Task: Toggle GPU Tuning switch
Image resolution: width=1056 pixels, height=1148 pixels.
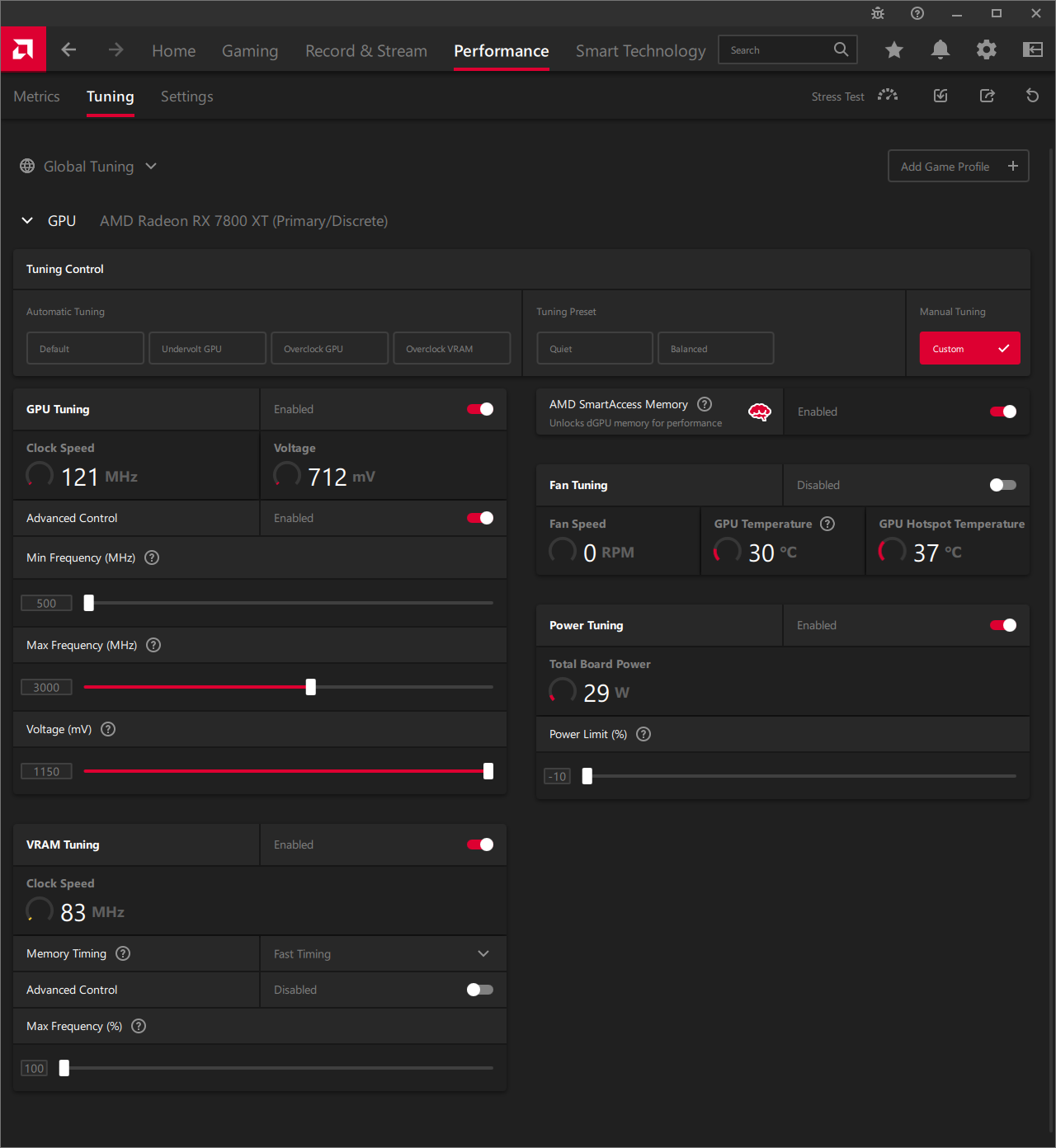Action: (480, 409)
